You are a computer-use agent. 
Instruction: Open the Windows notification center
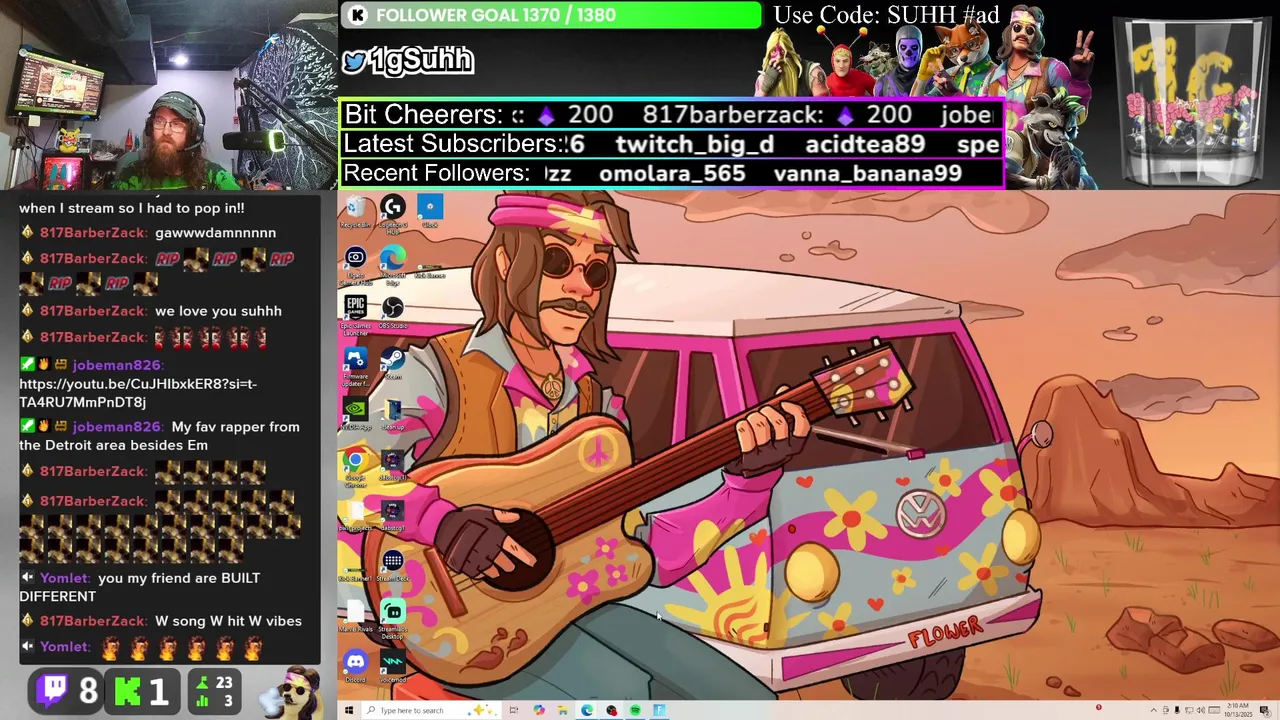[1265, 710]
